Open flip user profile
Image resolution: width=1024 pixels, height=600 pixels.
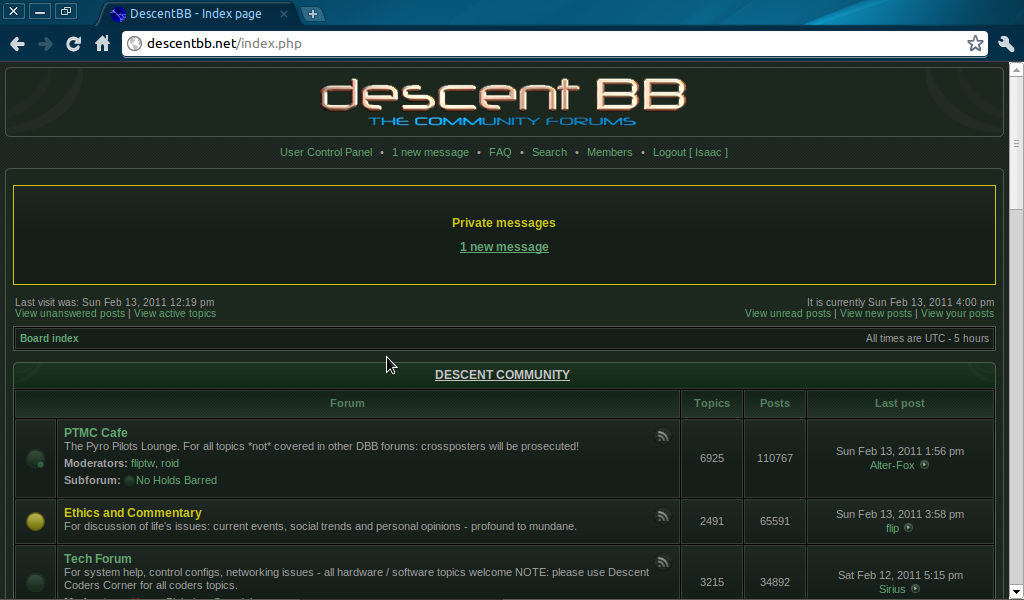892,528
